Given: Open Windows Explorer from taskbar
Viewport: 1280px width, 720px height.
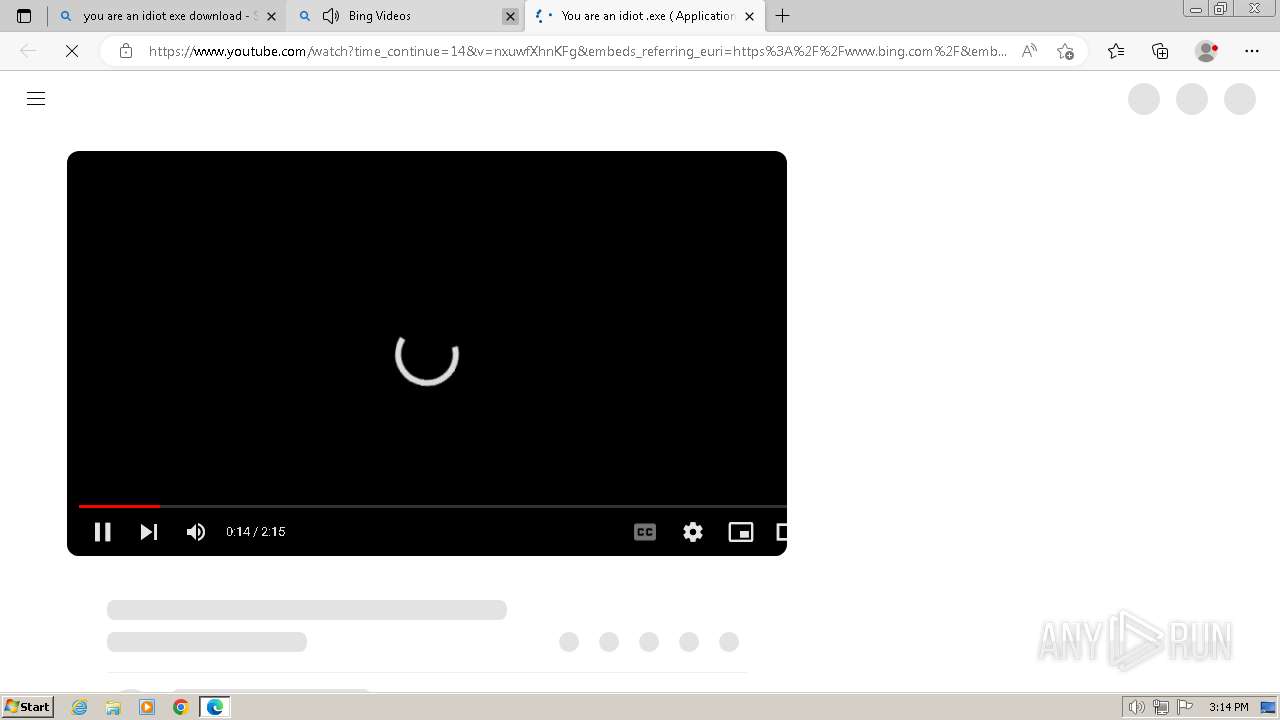Looking at the screenshot, I should [113, 707].
